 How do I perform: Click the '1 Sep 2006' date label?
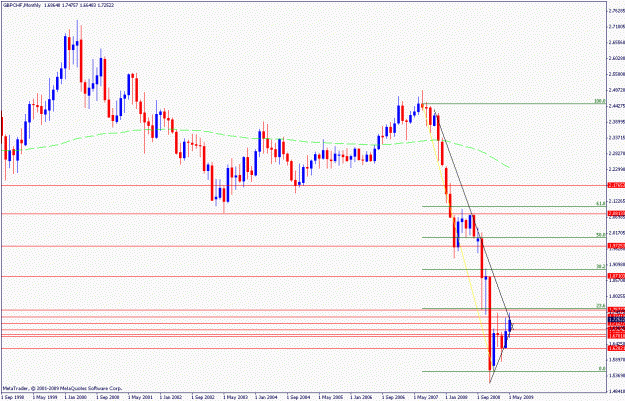[393, 397]
